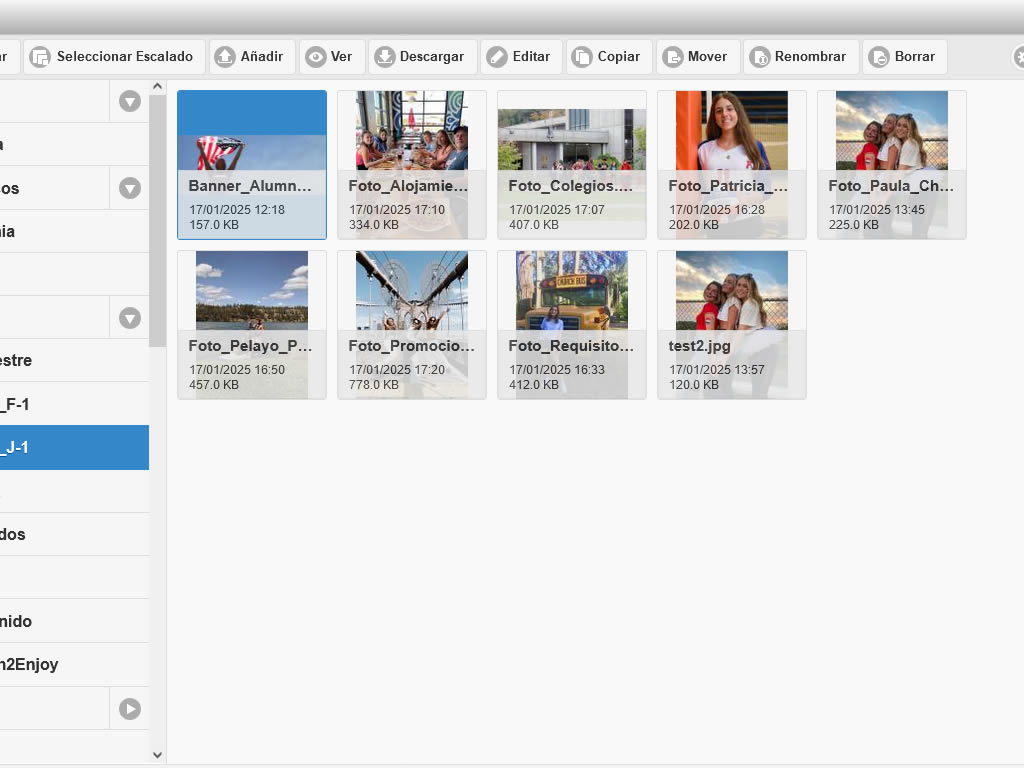Select the Foto_Requisito school bus photo

[572, 325]
